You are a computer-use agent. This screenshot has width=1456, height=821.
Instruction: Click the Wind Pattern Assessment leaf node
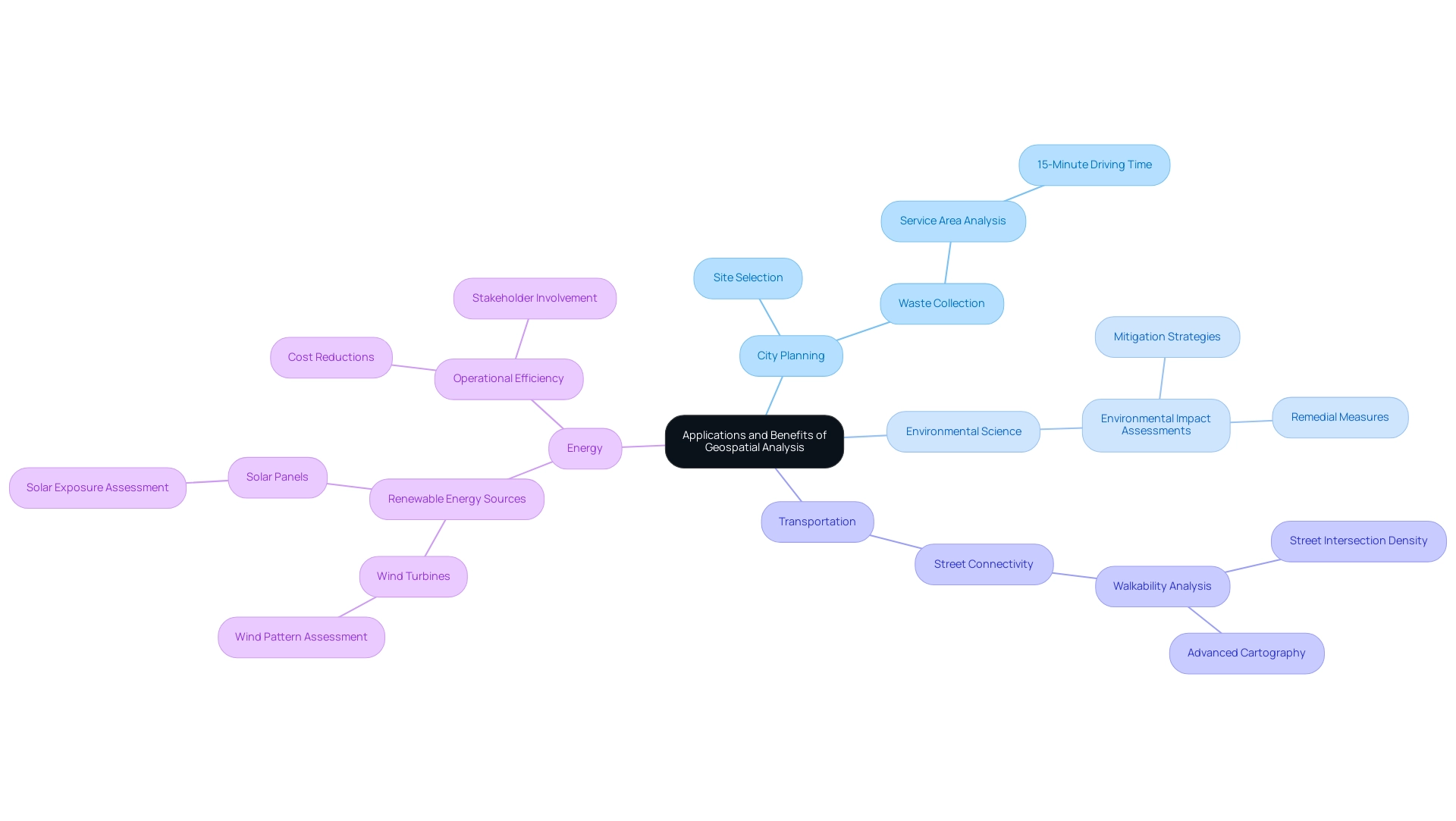[x=301, y=636]
